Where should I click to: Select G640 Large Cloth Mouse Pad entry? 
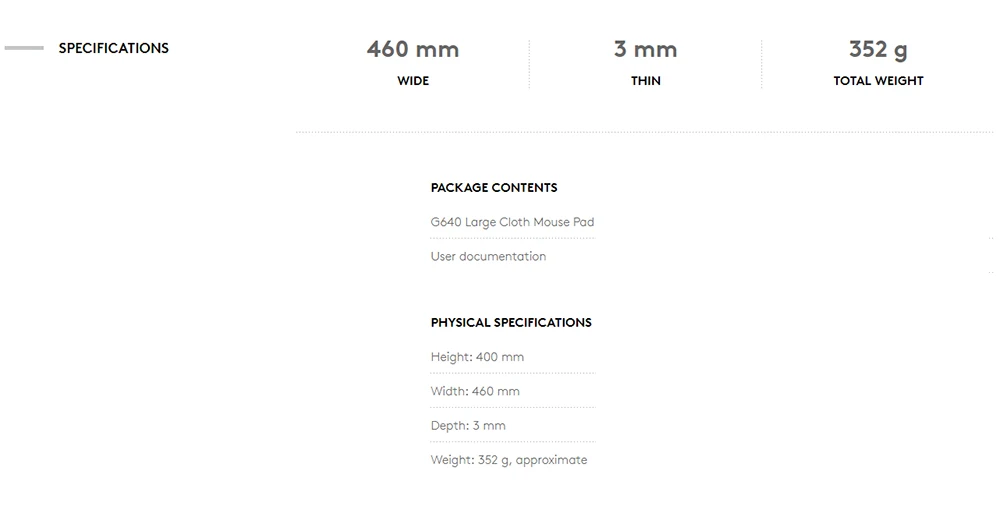(x=512, y=222)
